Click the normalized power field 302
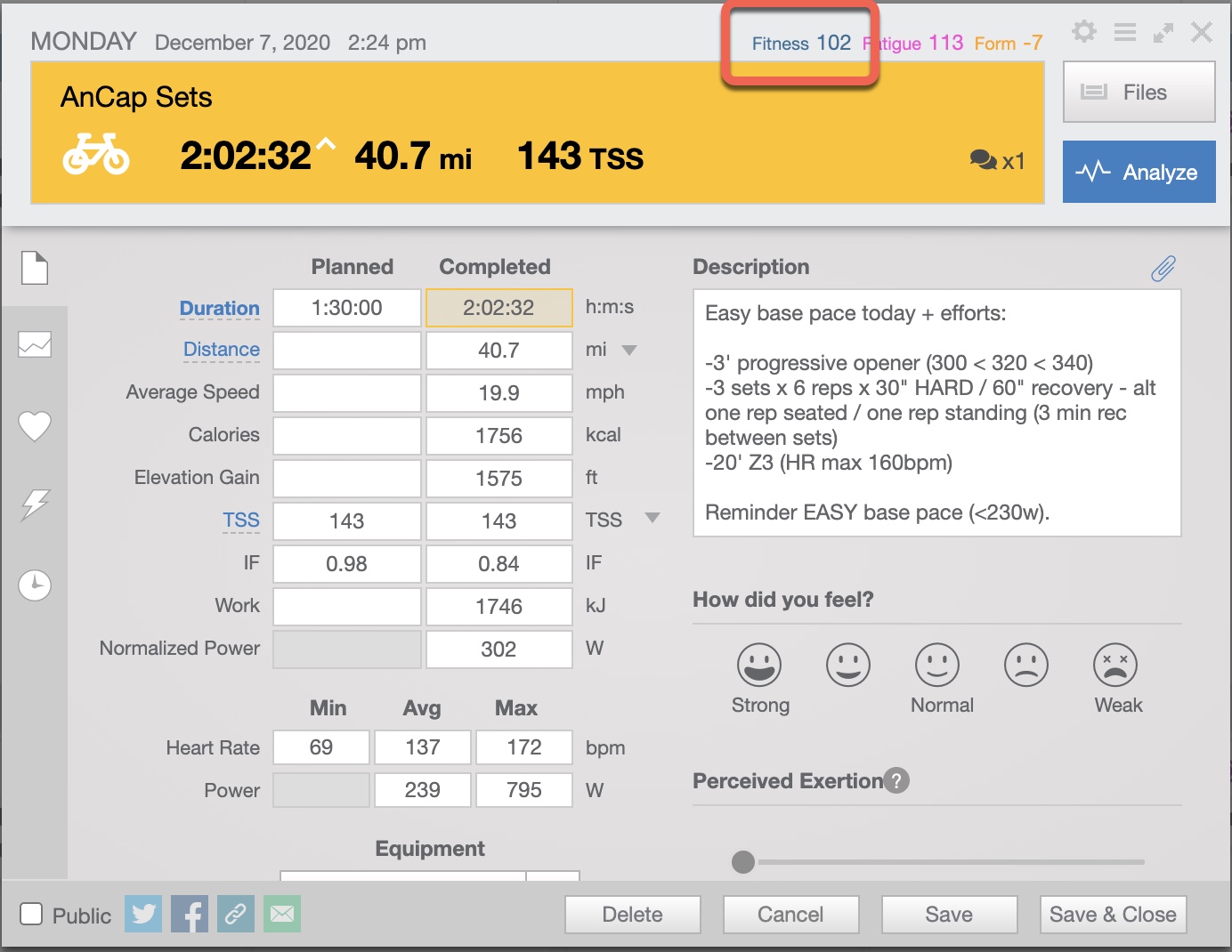 coord(499,649)
